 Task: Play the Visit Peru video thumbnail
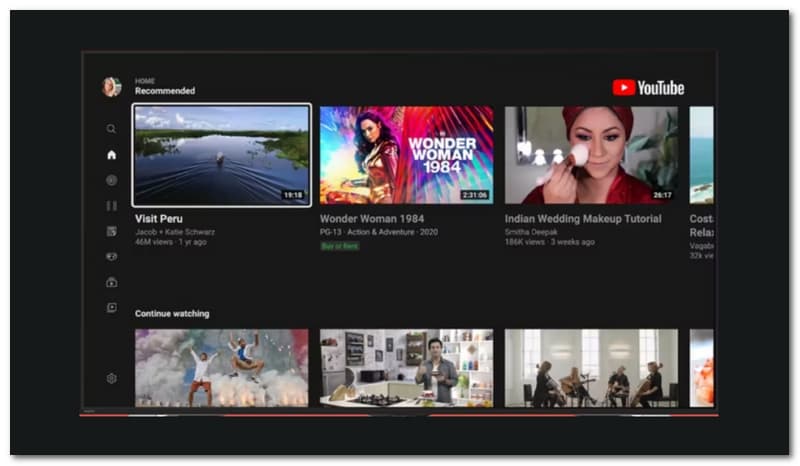click(x=222, y=155)
